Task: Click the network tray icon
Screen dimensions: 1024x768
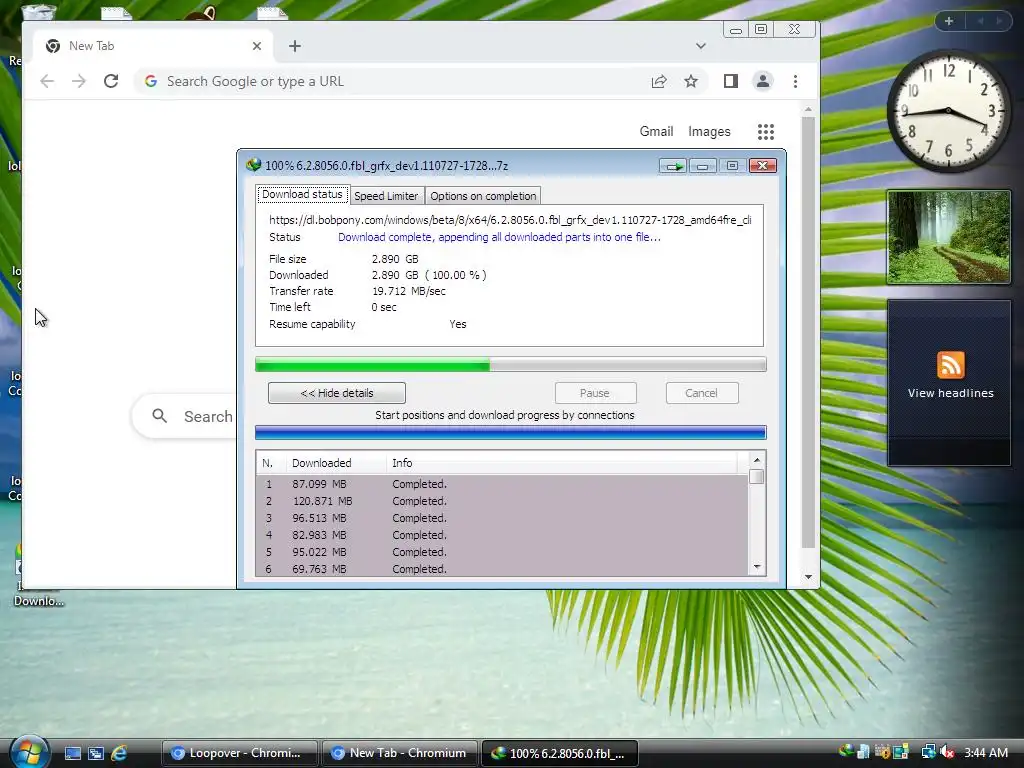Action: tap(928, 752)
